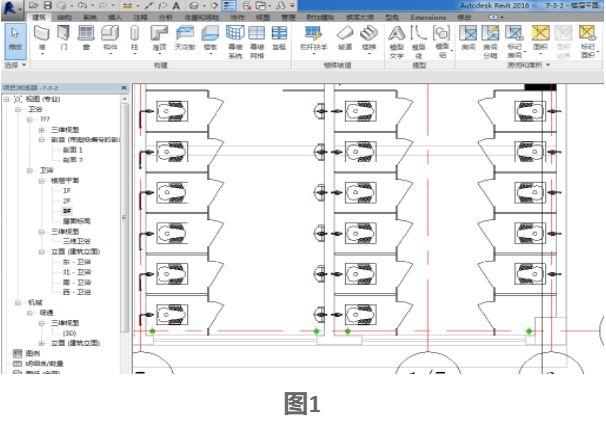The height and width of the screenshot is (421, 606).
Task: Select the Tag Area (标记面积) tool
Action: [587, 42]
